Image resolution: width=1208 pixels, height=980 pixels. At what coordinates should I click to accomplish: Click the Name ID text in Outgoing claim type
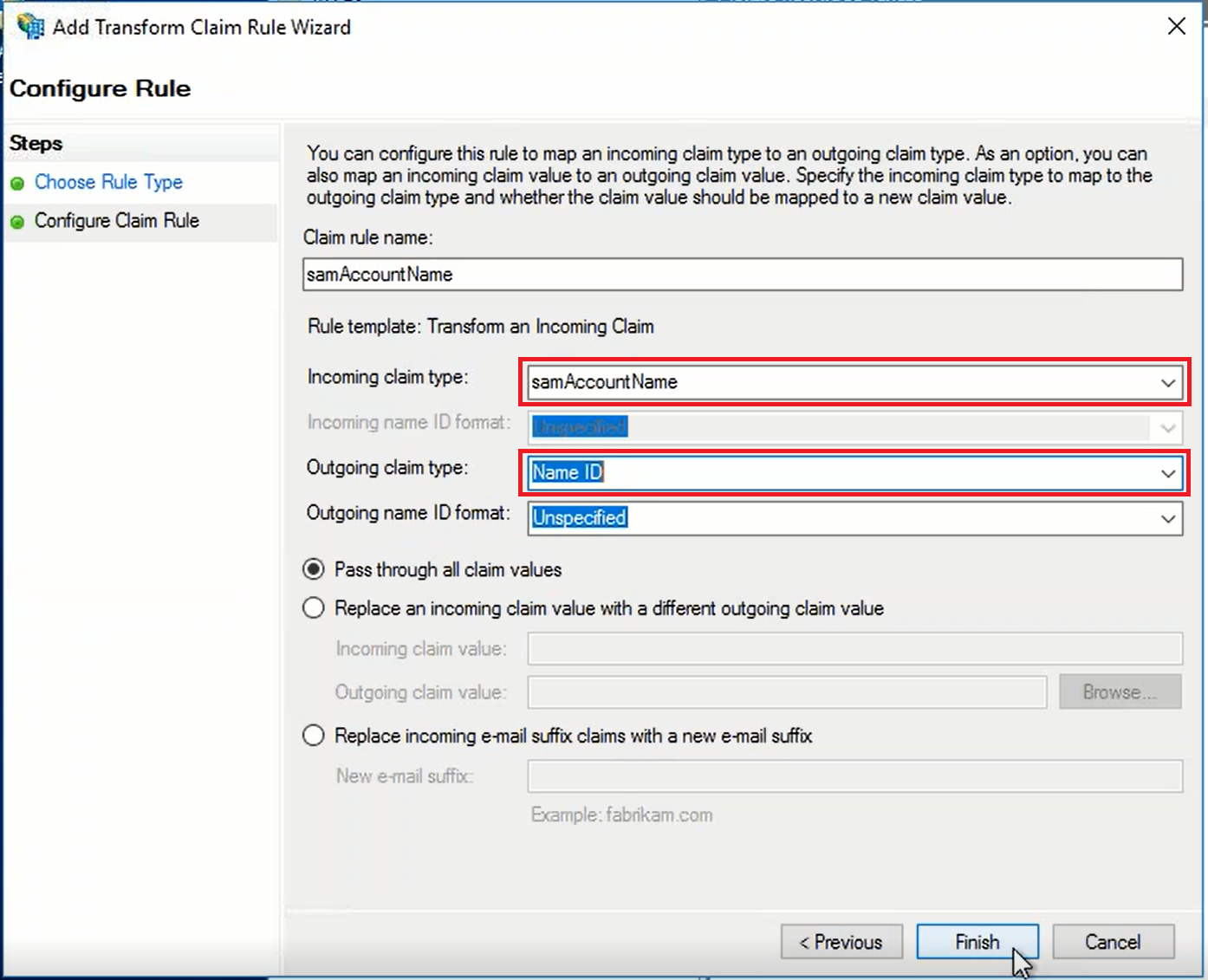pos(568,473)
